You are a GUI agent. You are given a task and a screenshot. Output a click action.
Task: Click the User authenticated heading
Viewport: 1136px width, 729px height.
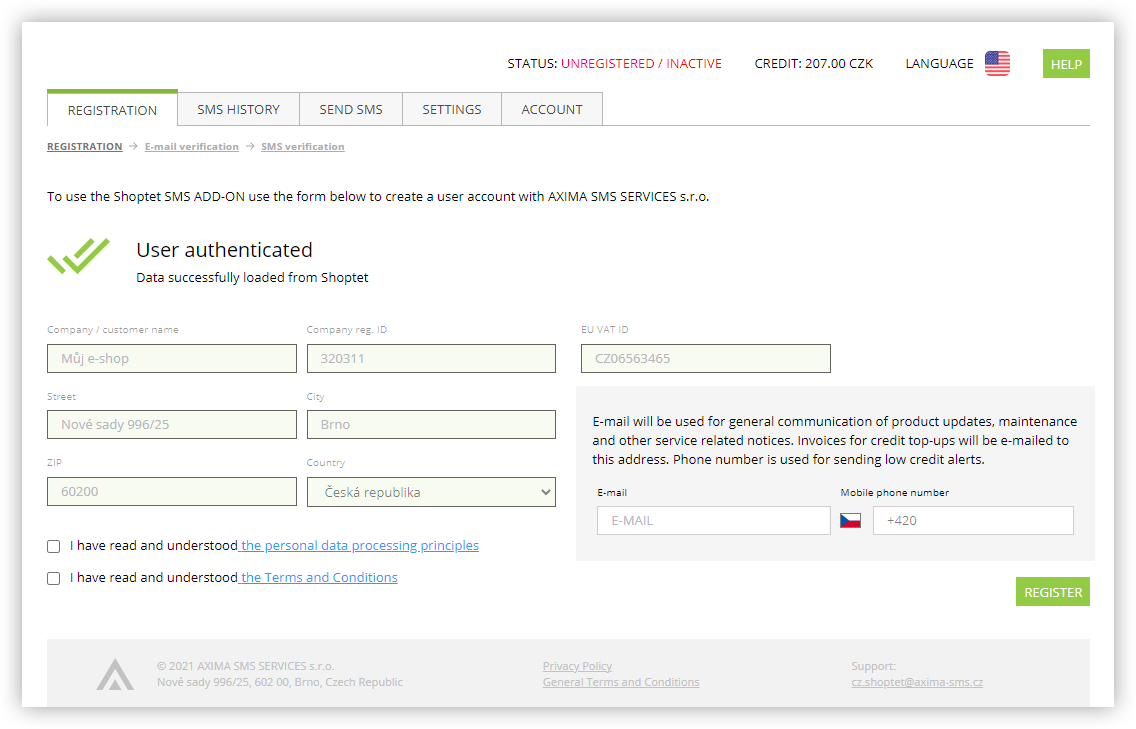(225, 250)
